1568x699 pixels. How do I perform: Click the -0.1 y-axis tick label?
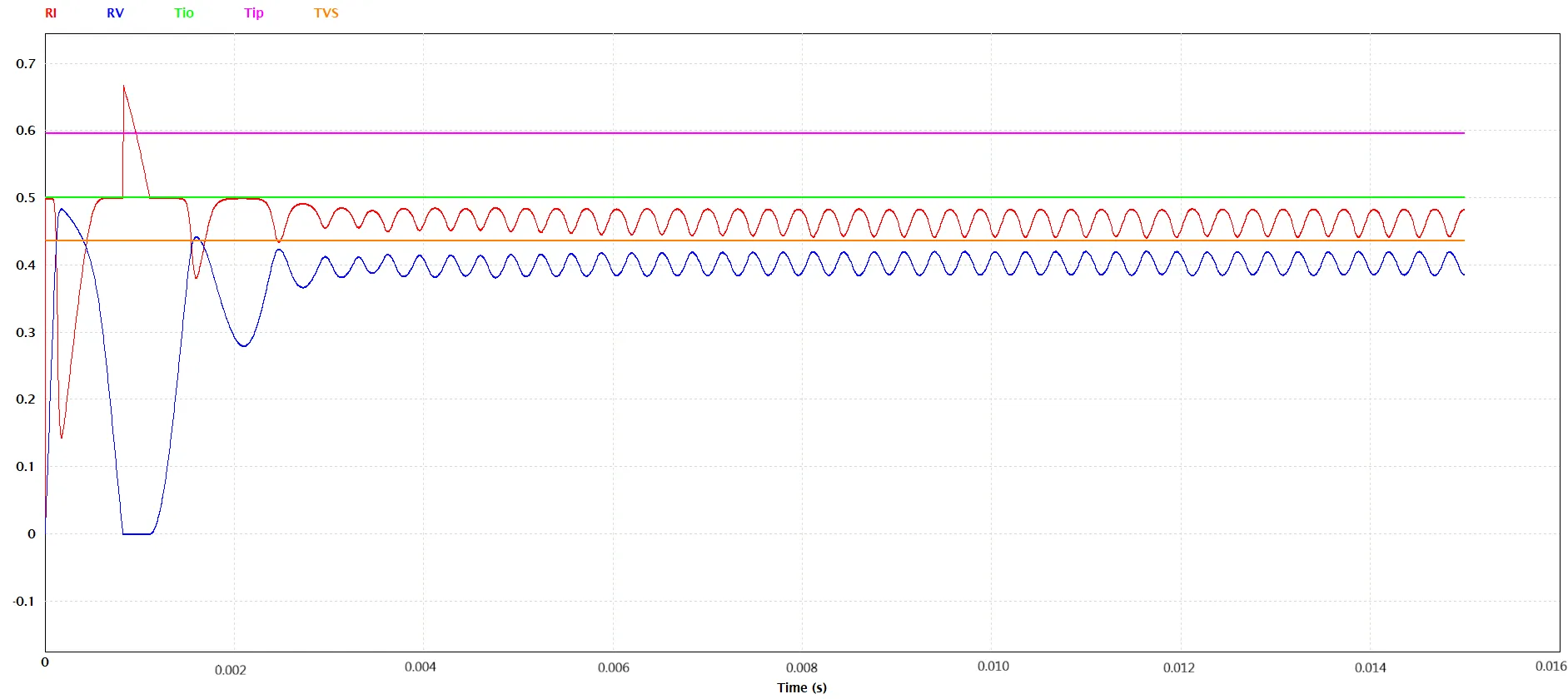coord(24,602)
